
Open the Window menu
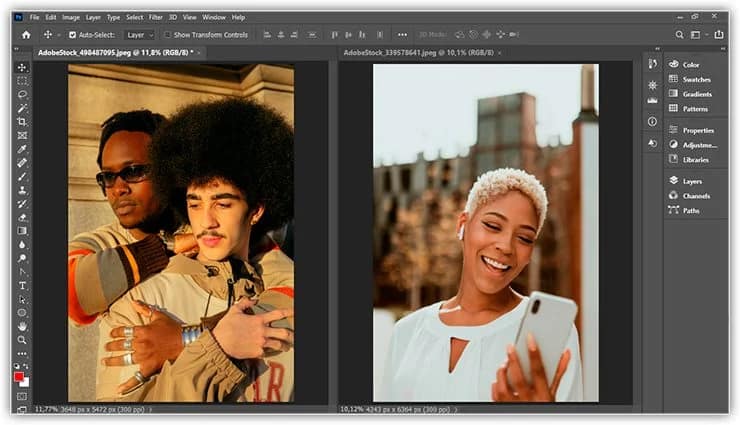[214, 17]
